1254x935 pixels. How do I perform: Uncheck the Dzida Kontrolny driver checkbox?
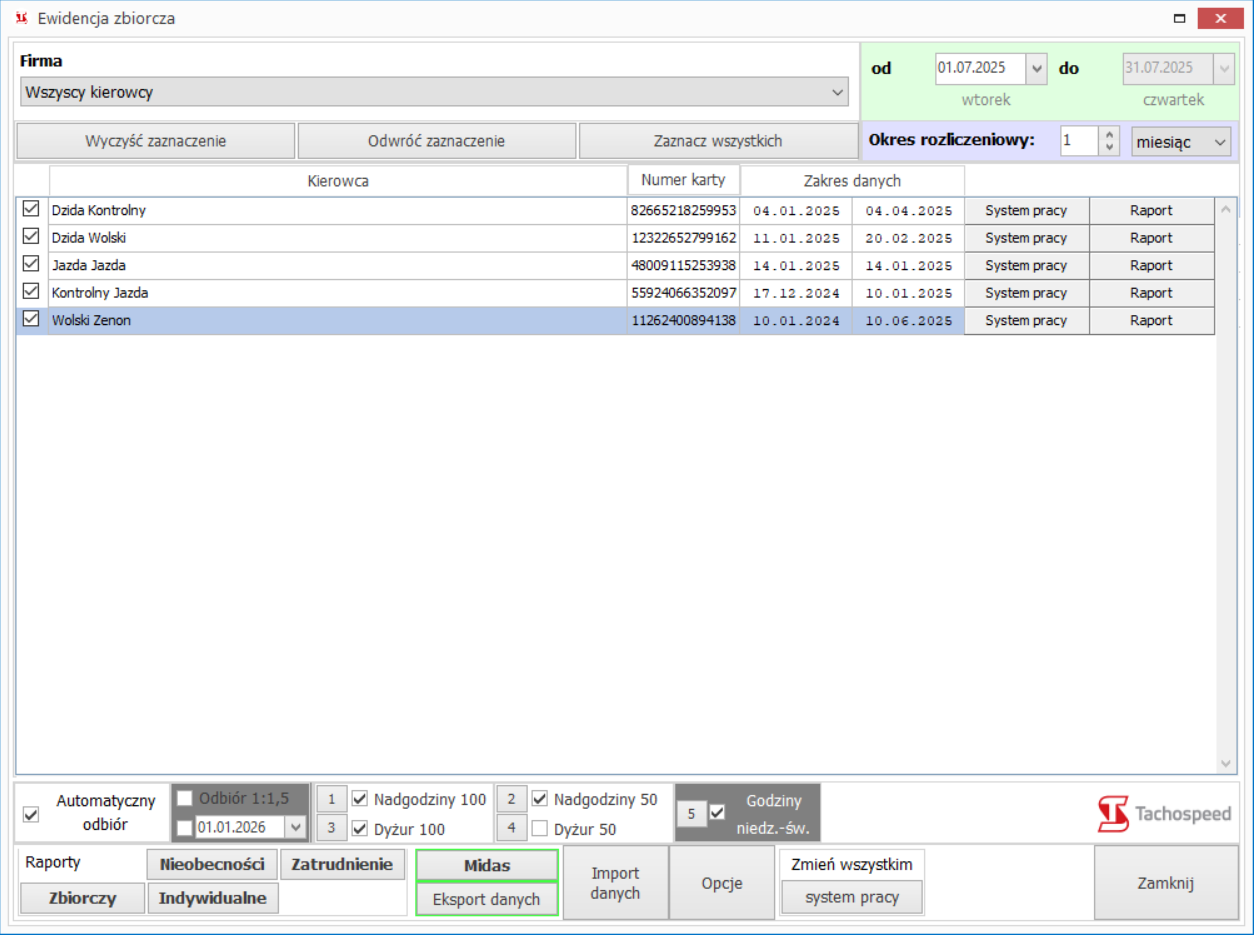point(31,210)
